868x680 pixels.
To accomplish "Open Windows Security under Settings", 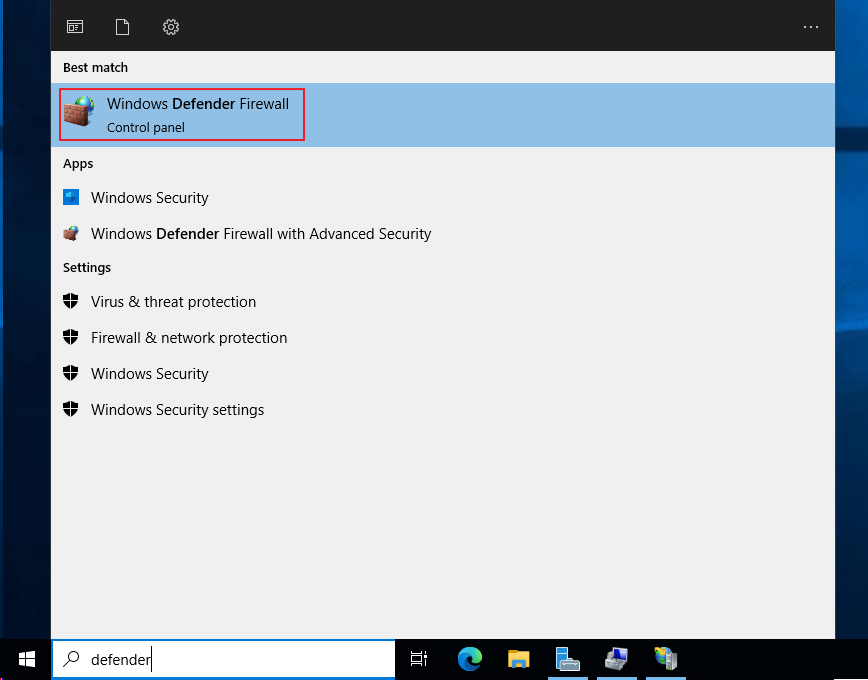I will 443,374.
